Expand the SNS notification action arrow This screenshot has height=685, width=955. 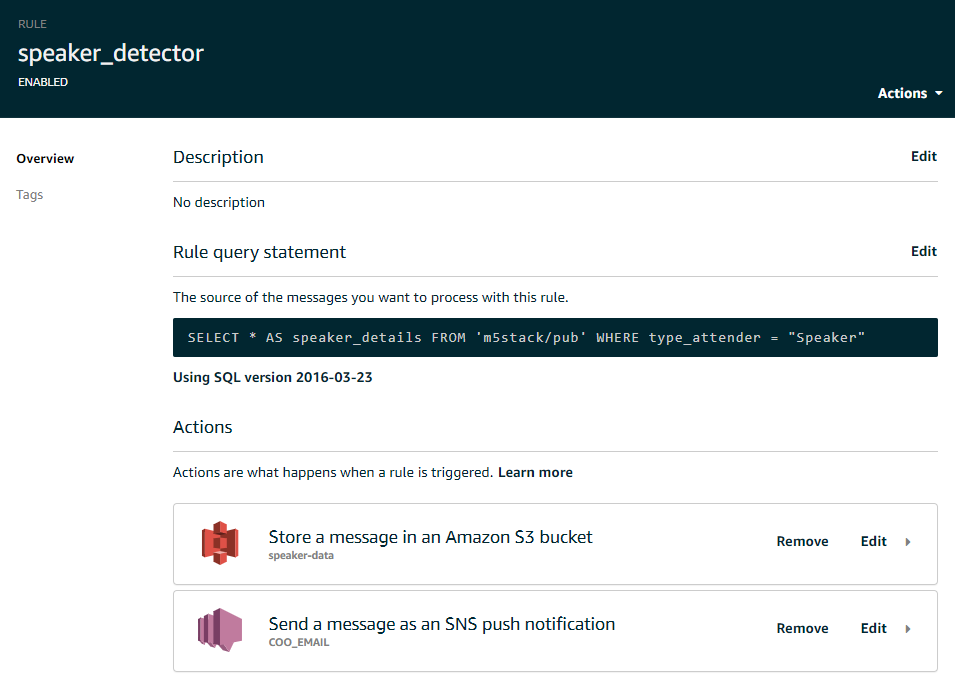[x=908, y=629]
